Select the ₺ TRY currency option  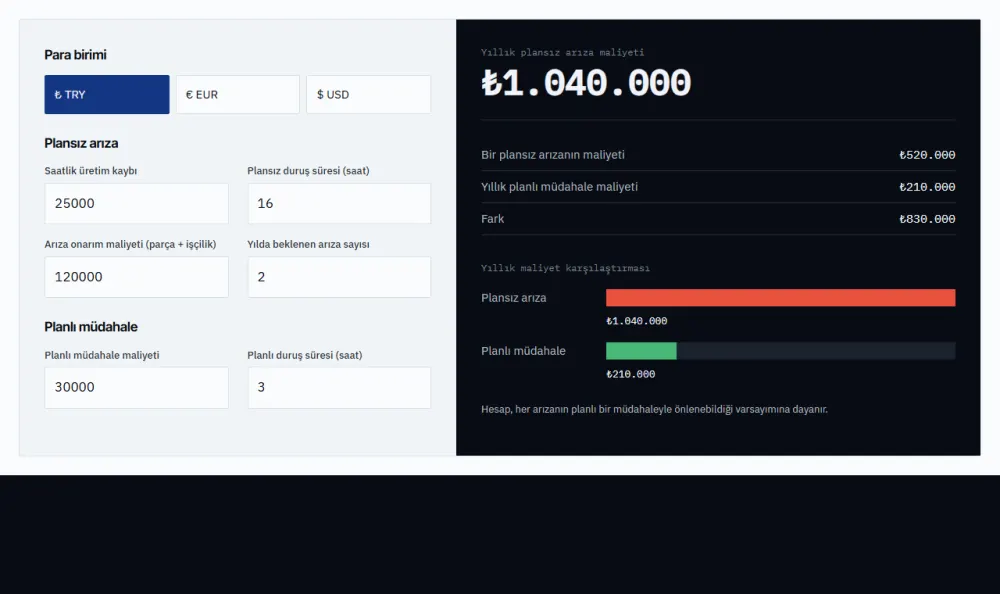107,94
